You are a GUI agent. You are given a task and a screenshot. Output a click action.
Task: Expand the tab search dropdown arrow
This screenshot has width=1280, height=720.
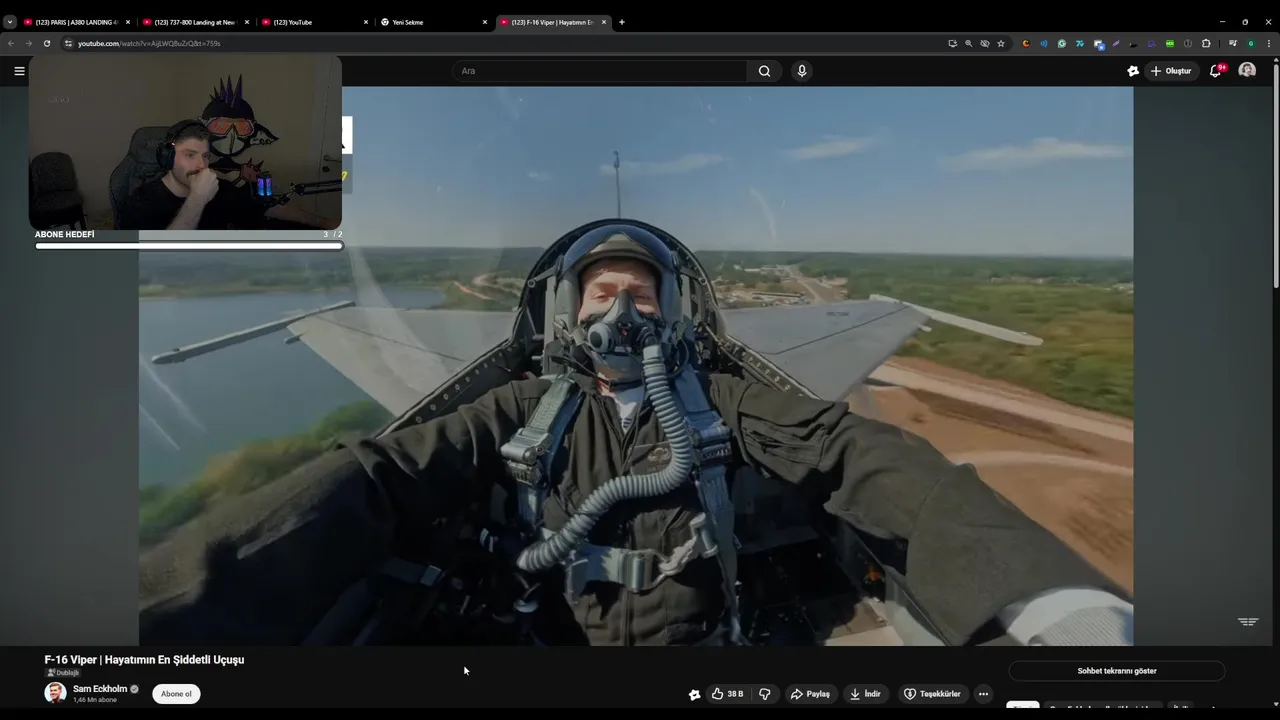coord(10,22)
